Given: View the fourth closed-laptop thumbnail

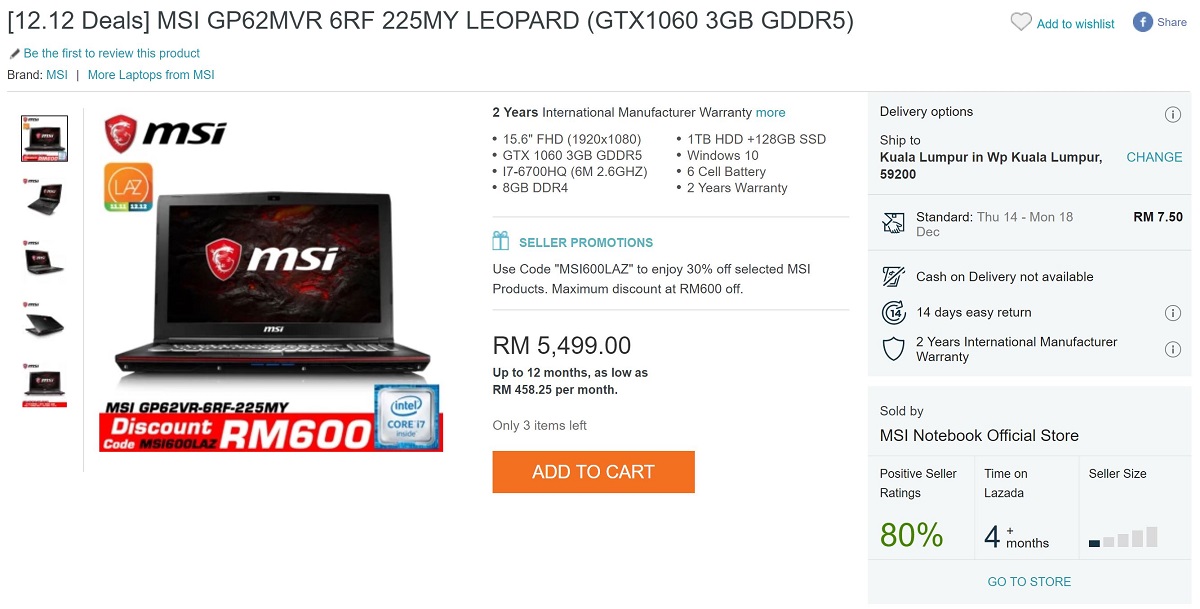Looking at the screenshot, I should coord(45,322).
